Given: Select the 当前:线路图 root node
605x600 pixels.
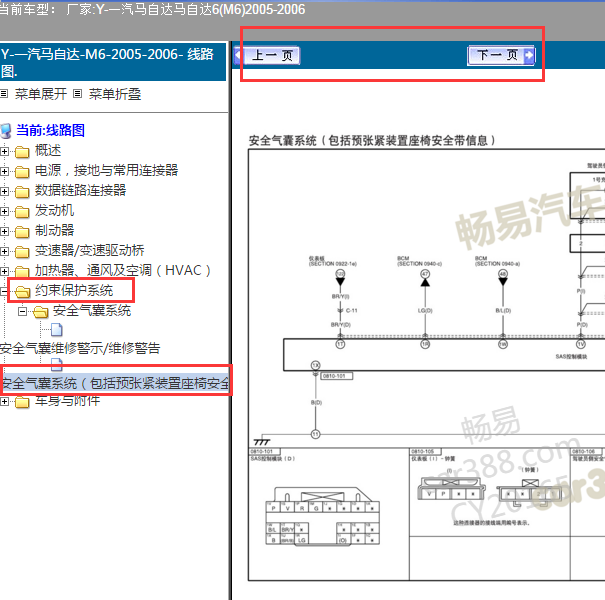Looking at the screenshot, I should (x=50, y=130).
